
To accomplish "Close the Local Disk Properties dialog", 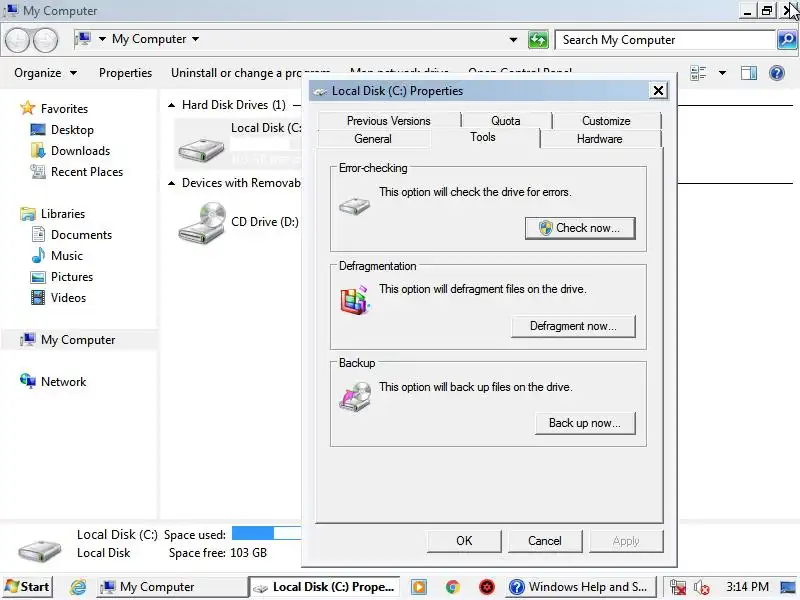I will pyautogui.click(x=658, y=91).
